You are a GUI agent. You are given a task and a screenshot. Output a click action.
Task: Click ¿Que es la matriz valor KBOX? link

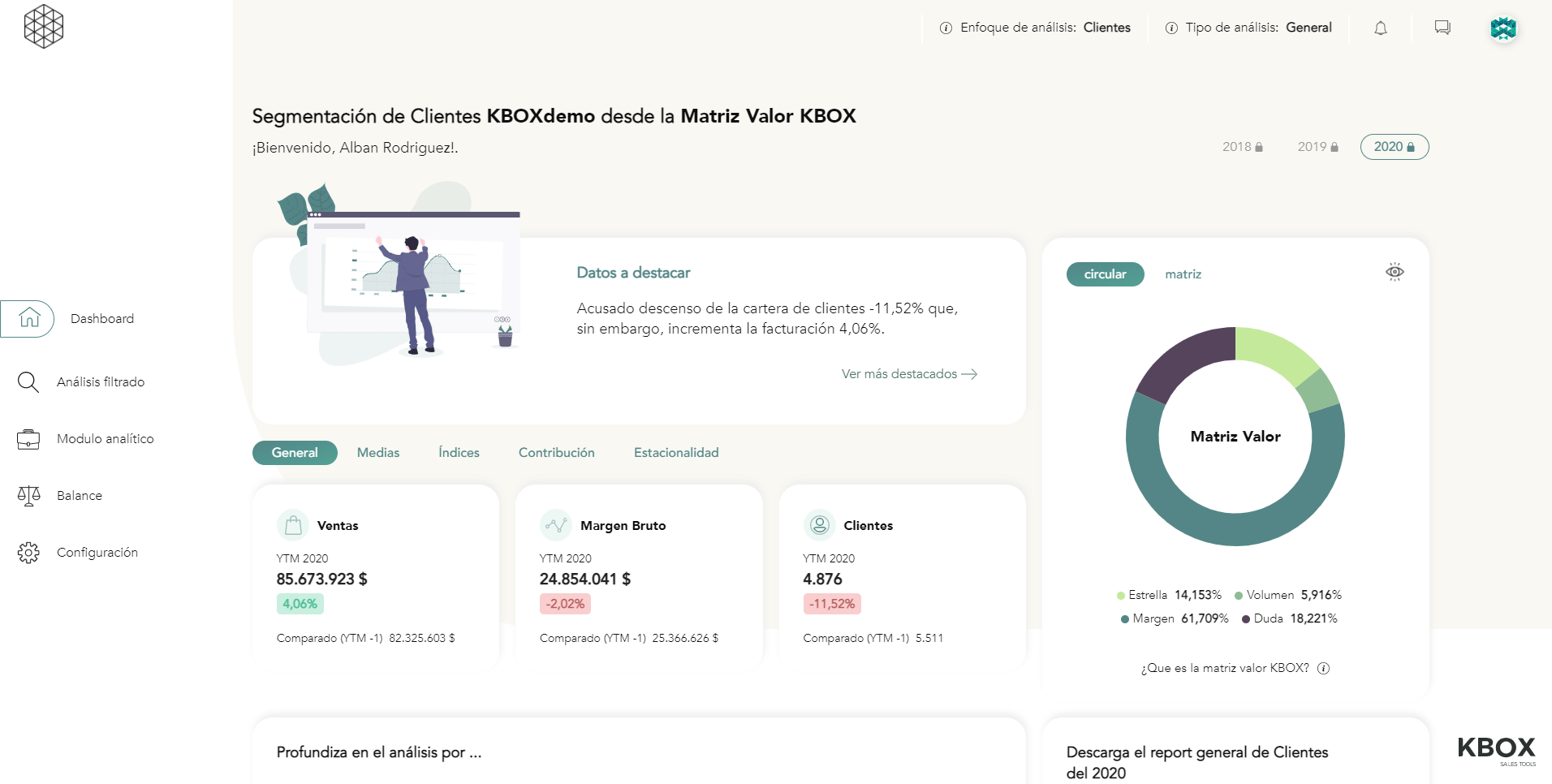click(x=1225, y=668)
